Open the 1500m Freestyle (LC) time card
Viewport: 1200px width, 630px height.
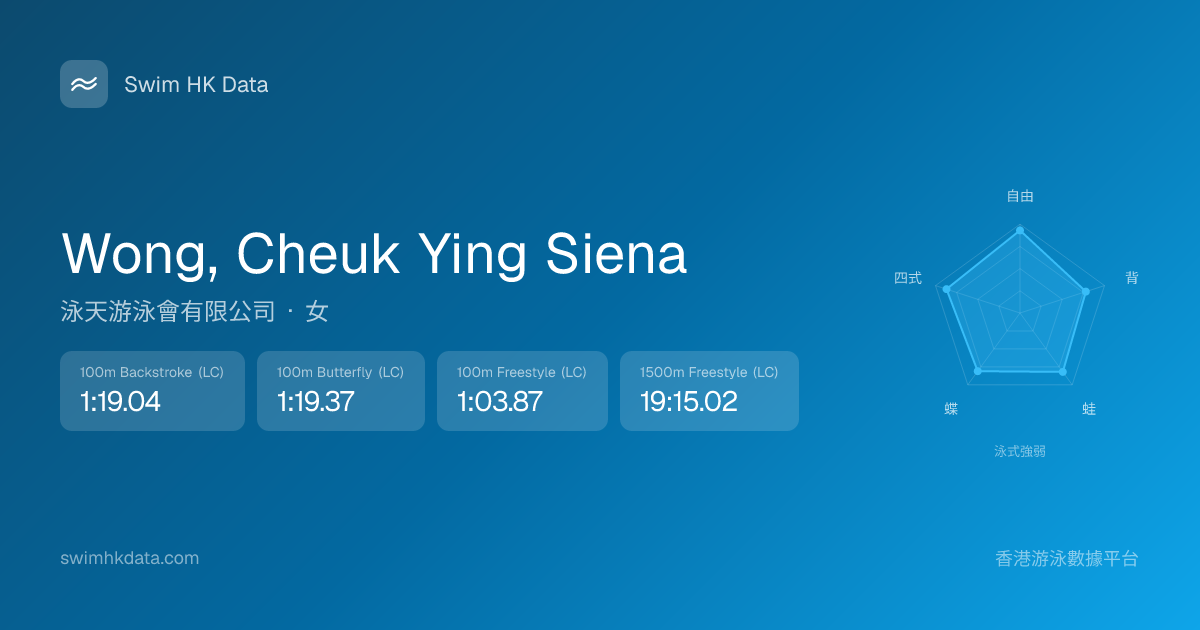pos(709,391)
